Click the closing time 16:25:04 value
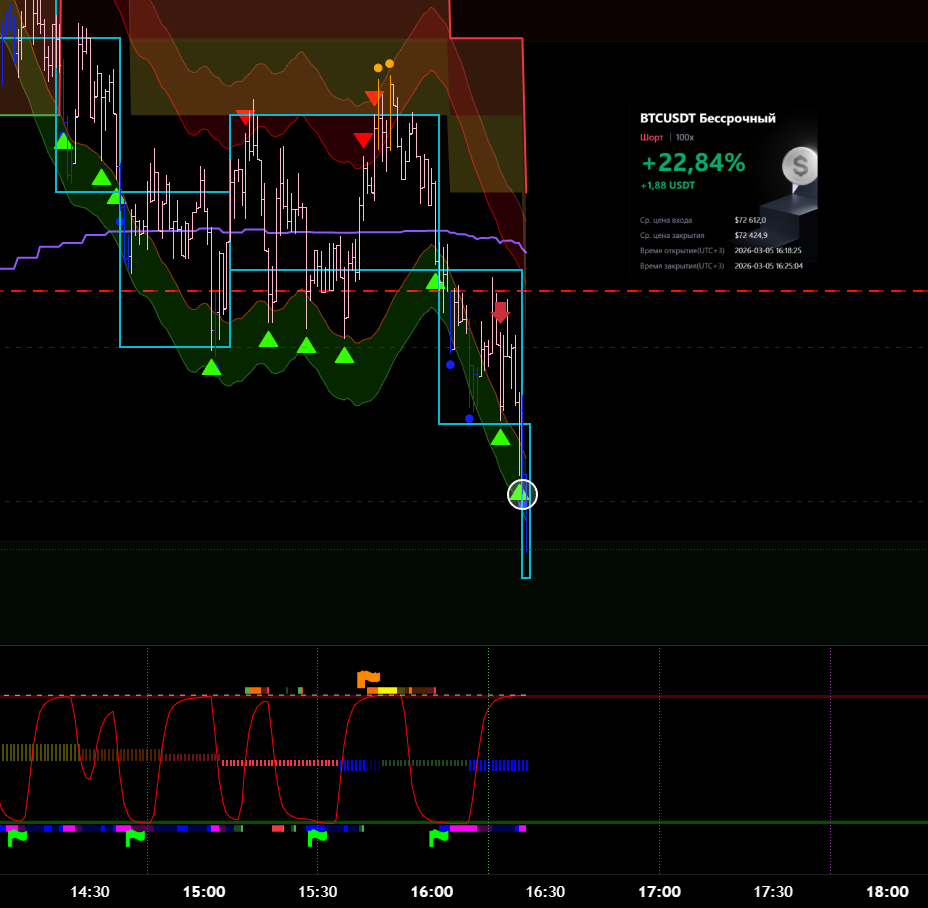 [x=768, y=266]
